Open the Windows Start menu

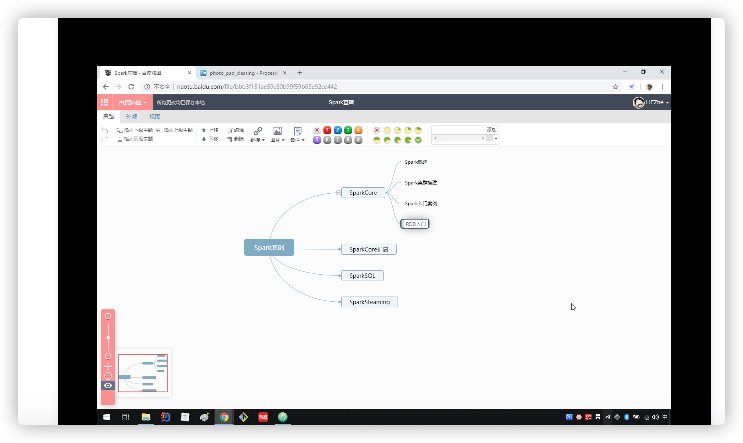tap(107, 417)
